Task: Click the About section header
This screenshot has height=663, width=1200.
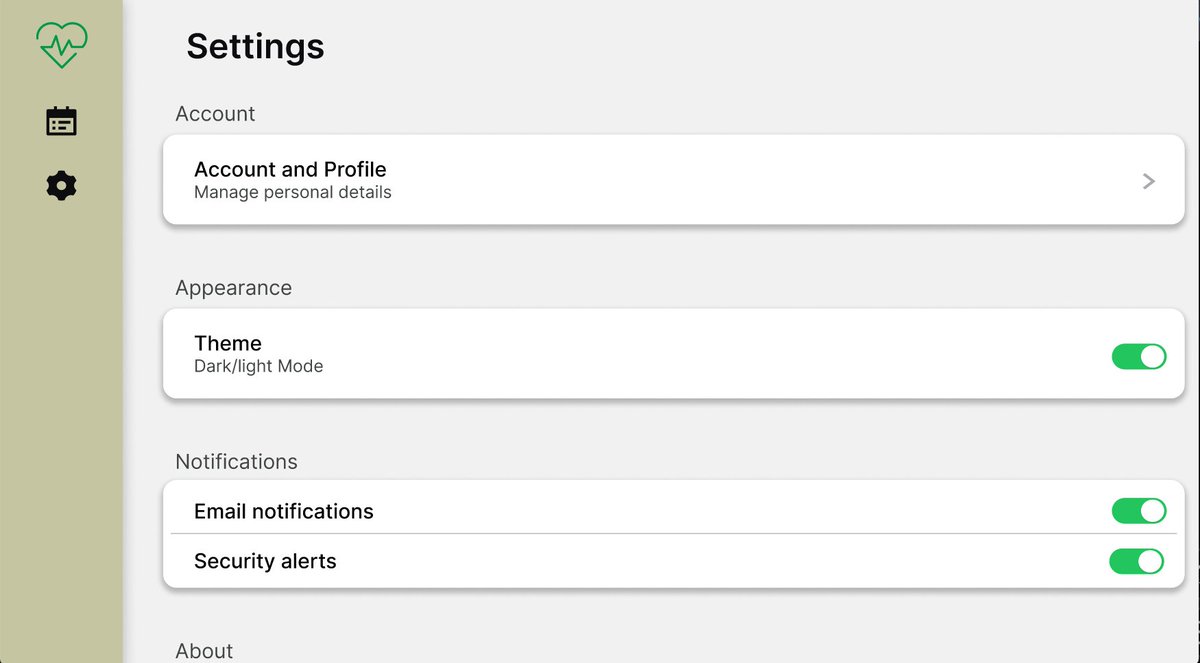Action: [204, 651]
